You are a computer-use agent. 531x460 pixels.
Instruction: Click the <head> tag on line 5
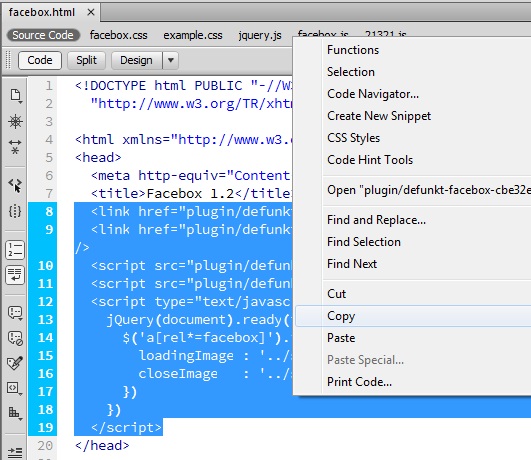coord(98,158)
